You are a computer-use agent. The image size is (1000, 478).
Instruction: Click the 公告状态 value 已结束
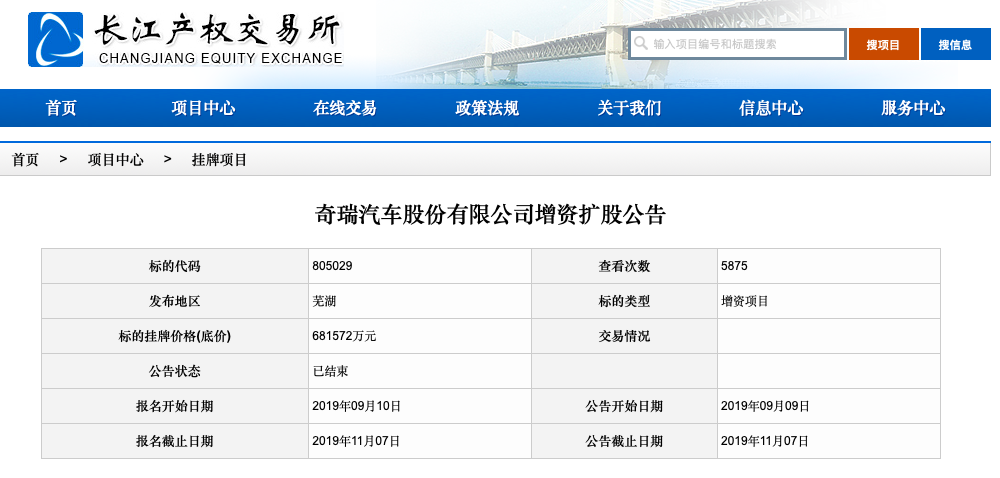point(330,371)
